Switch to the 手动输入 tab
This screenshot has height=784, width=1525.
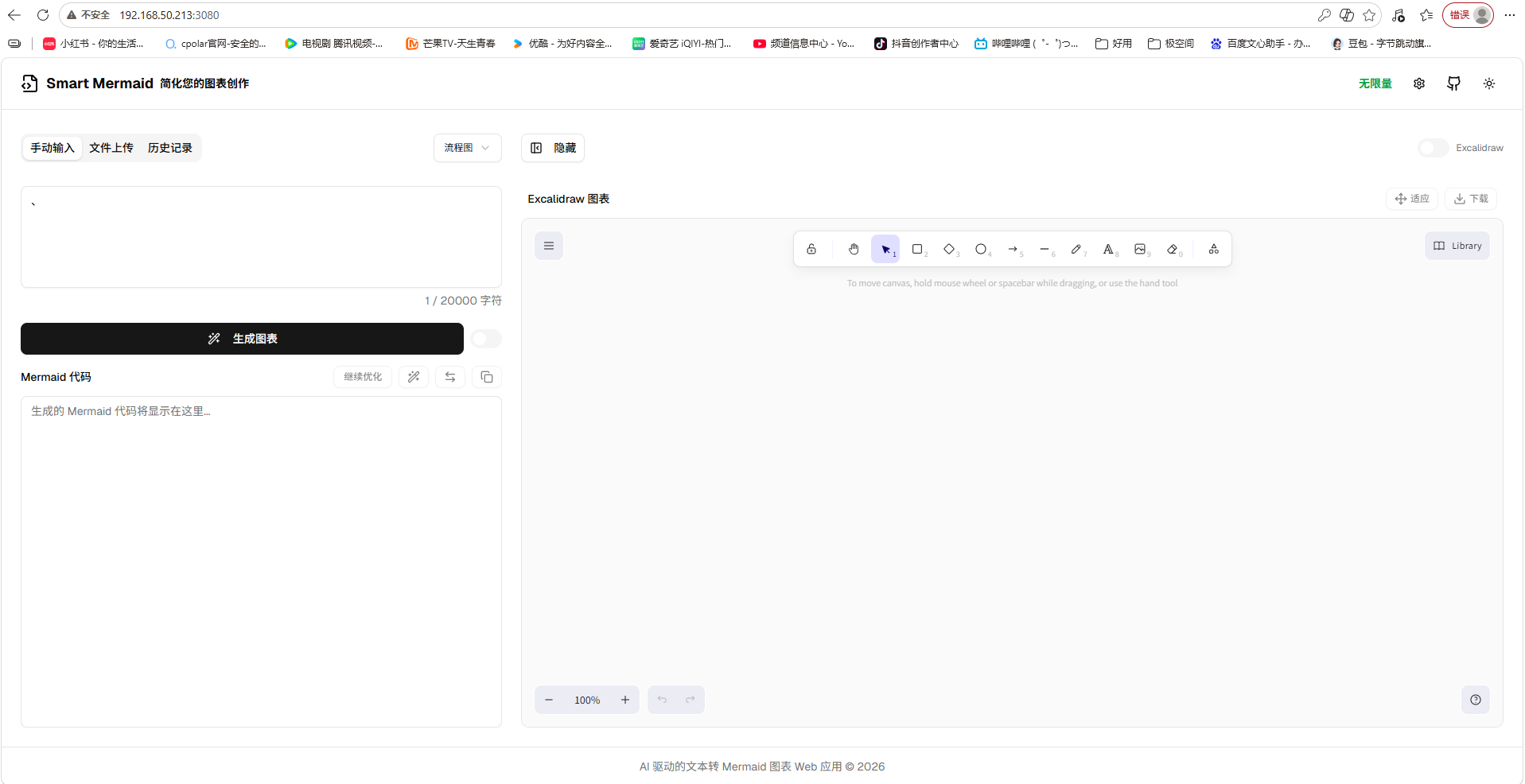point(53,148)
